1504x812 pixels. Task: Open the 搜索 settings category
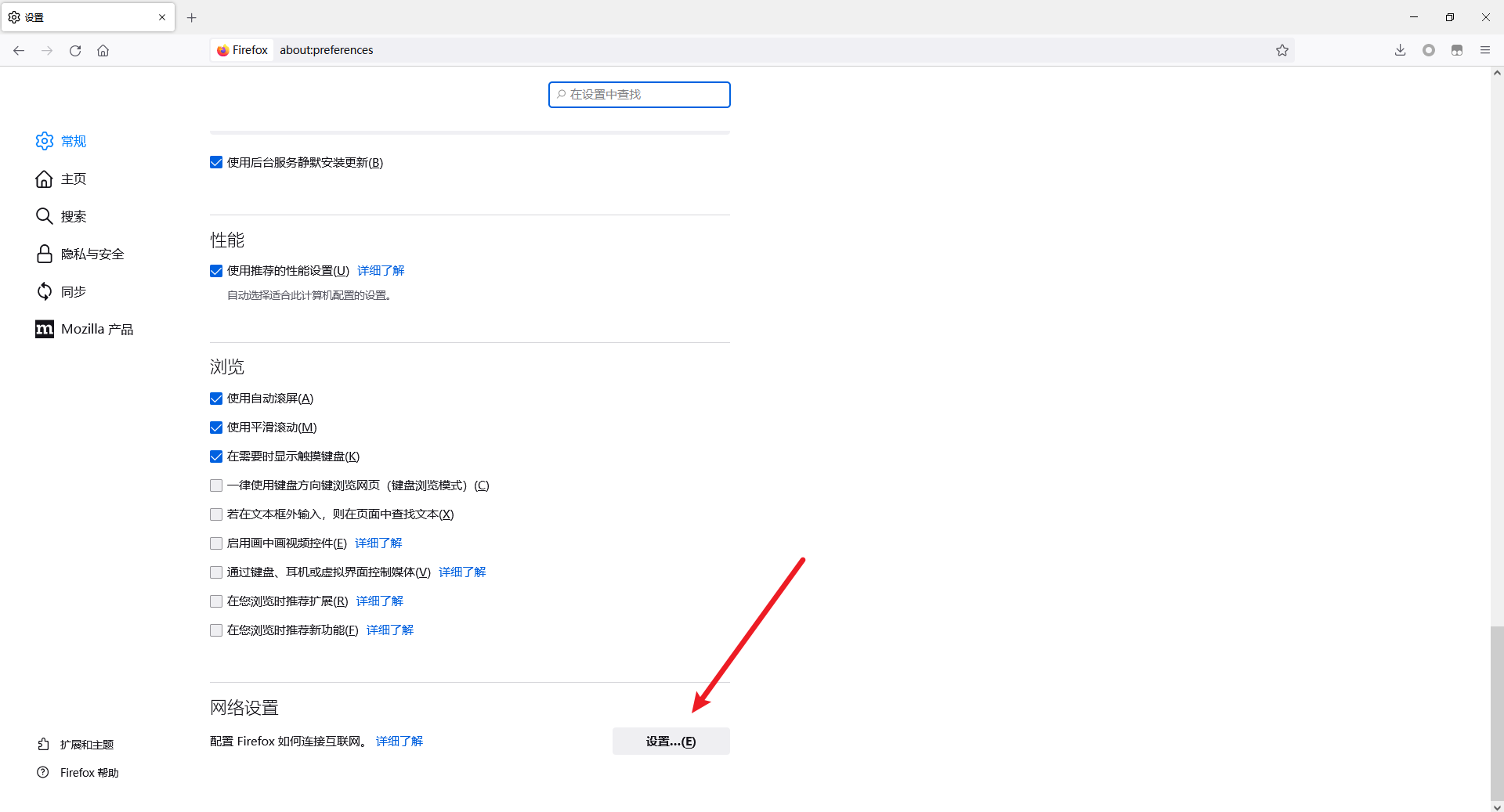74,216
